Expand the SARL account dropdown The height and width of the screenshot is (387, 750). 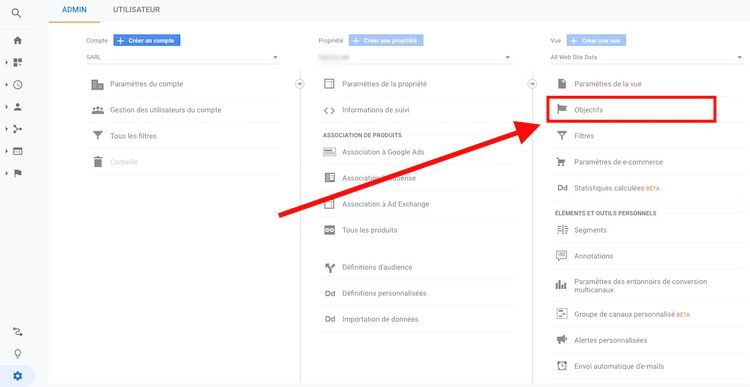[x=183, y=57]
